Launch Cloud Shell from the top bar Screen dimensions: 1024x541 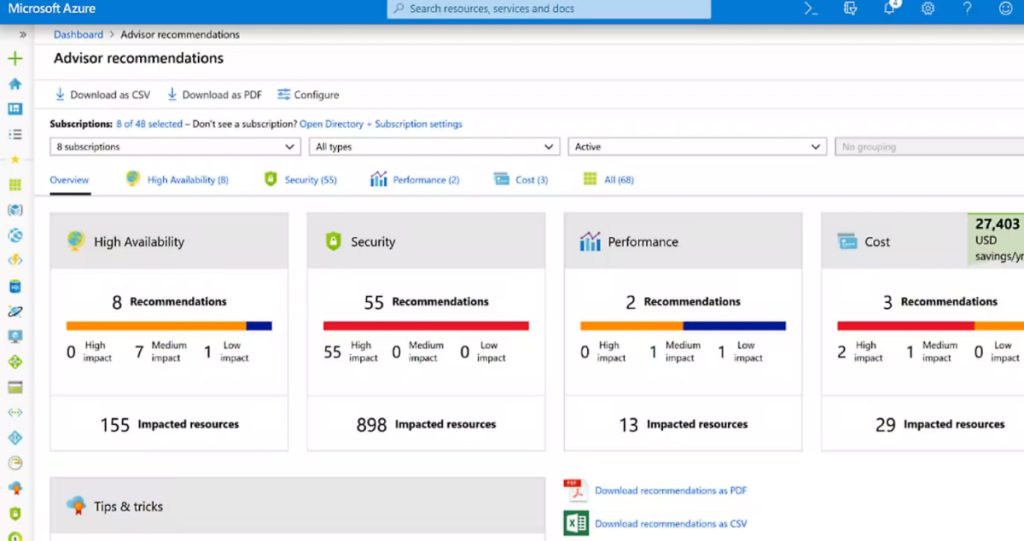pos(810,8)
